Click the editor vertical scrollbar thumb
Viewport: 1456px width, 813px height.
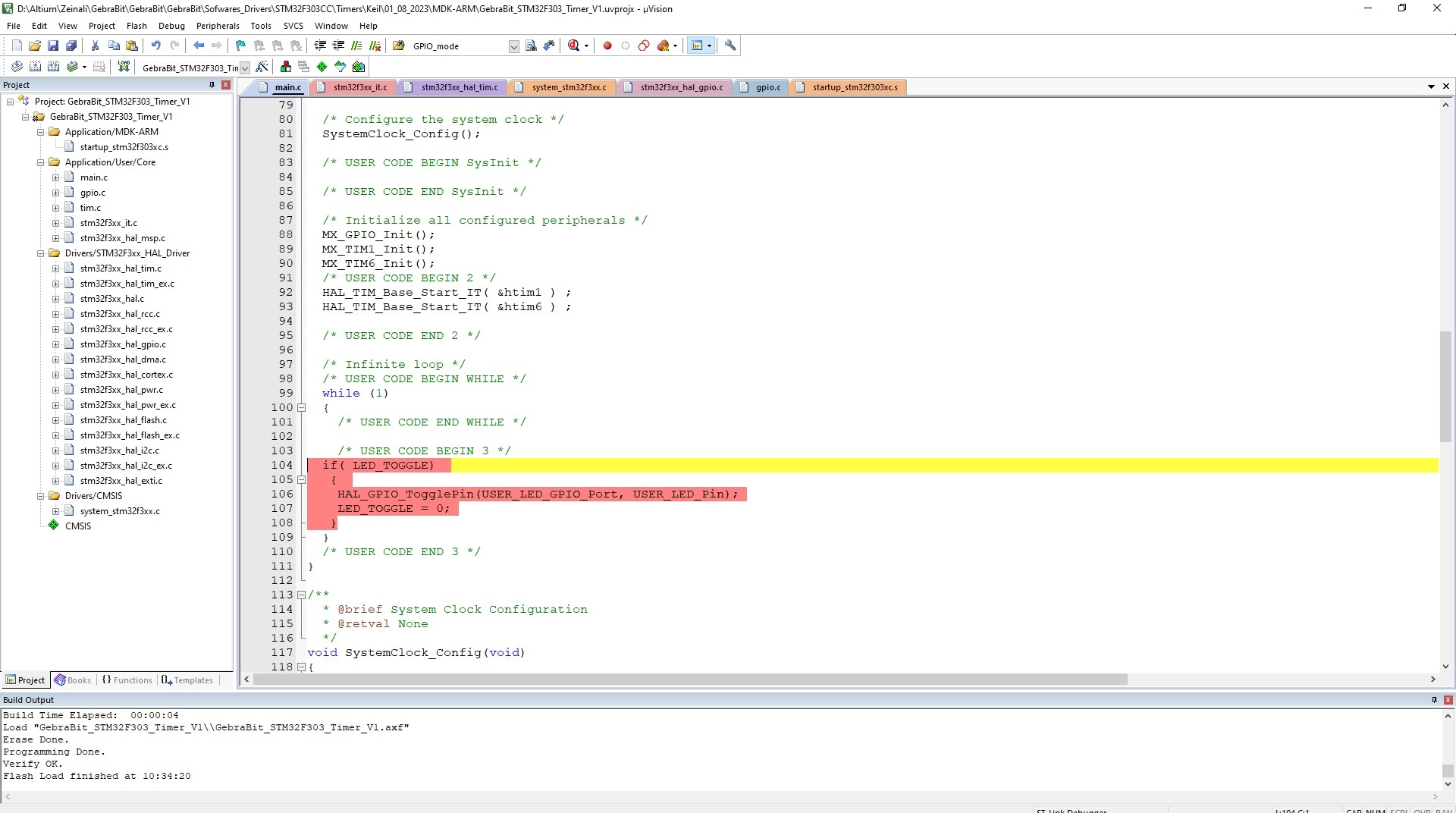(1445, 387)
